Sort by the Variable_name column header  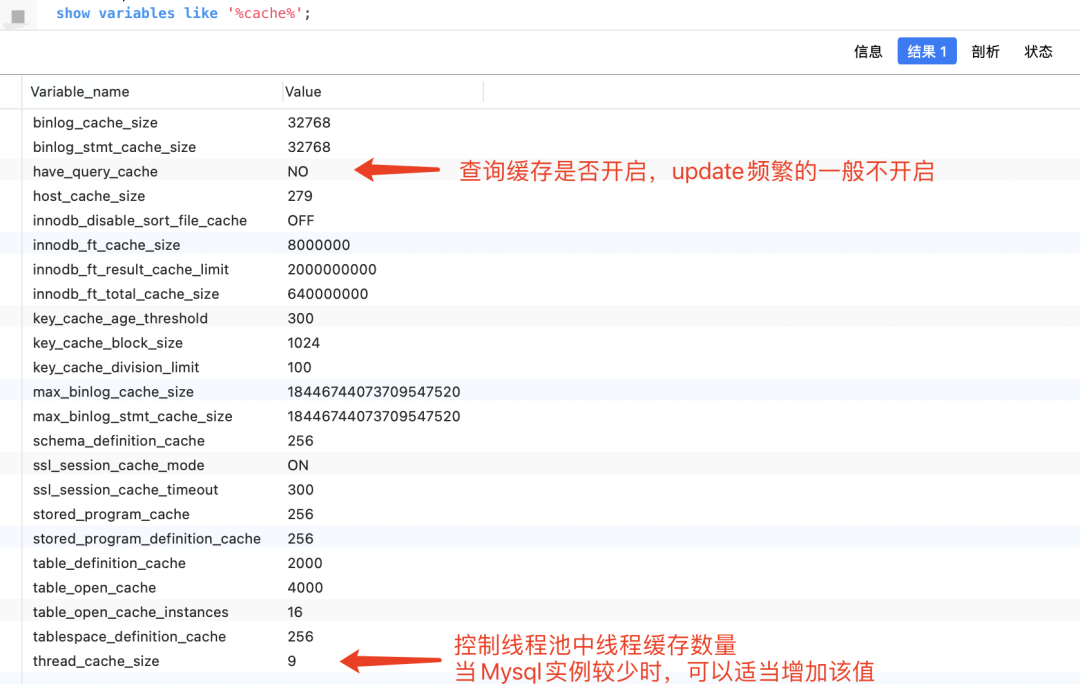pyautogui.click(x=80, y=92)
